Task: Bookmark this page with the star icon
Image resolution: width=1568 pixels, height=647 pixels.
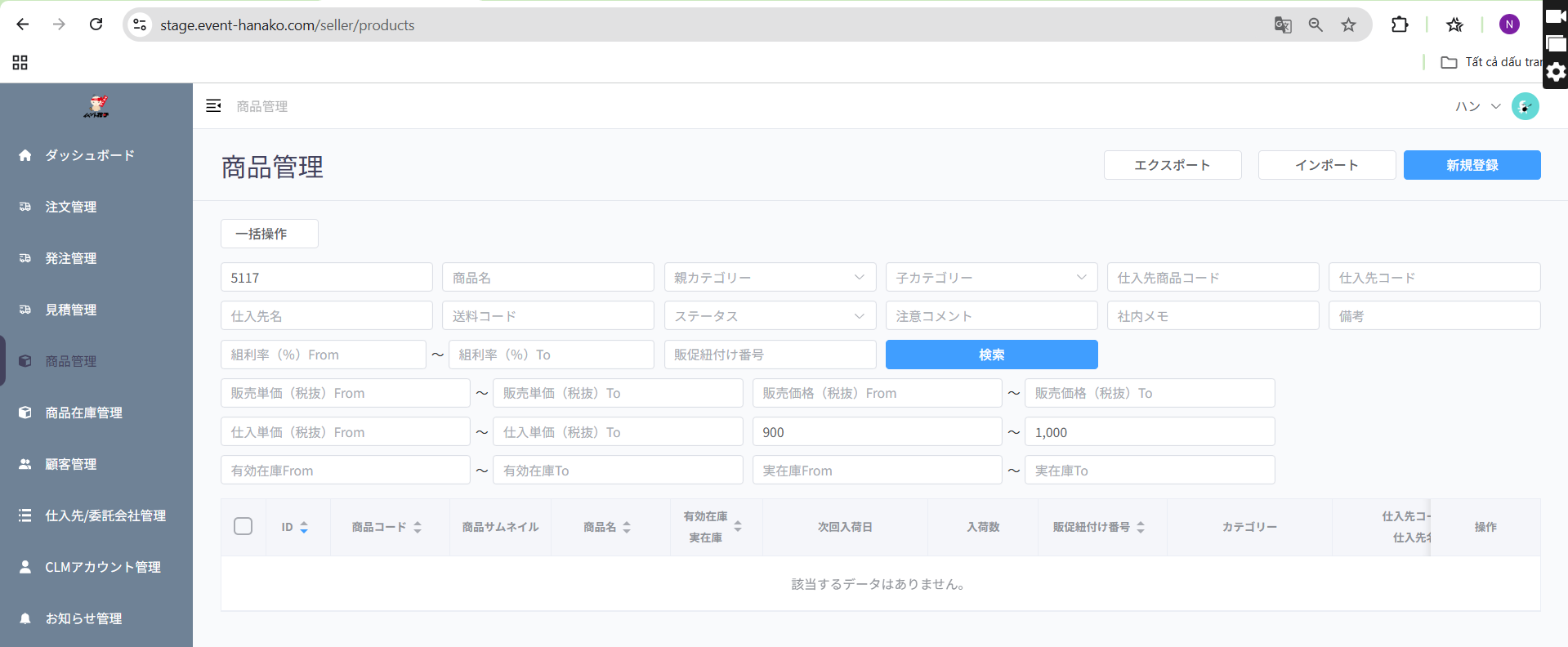Action: click(x=1348, y=25)
